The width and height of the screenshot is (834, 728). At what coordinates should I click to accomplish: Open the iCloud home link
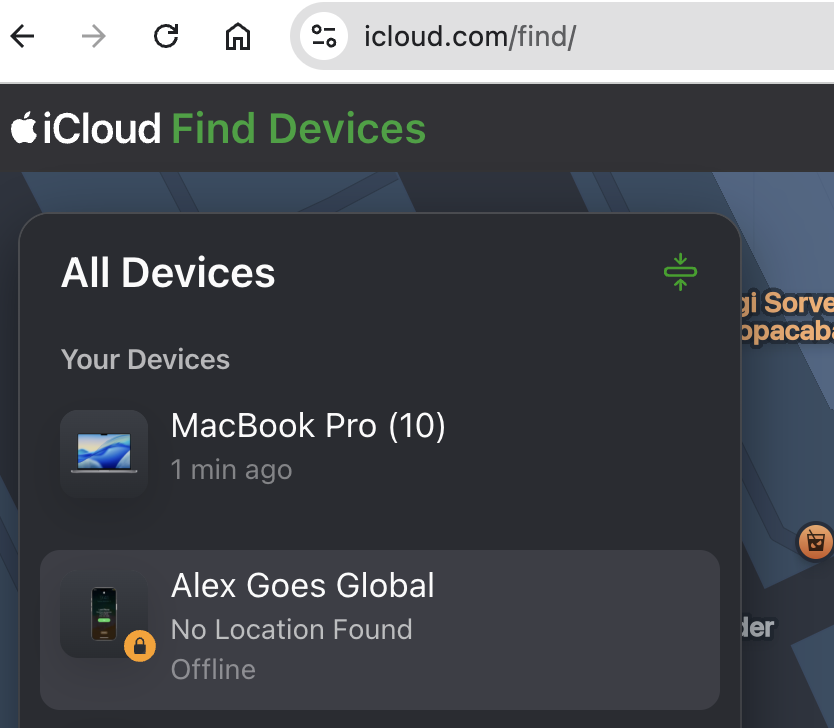click(101, 129)
